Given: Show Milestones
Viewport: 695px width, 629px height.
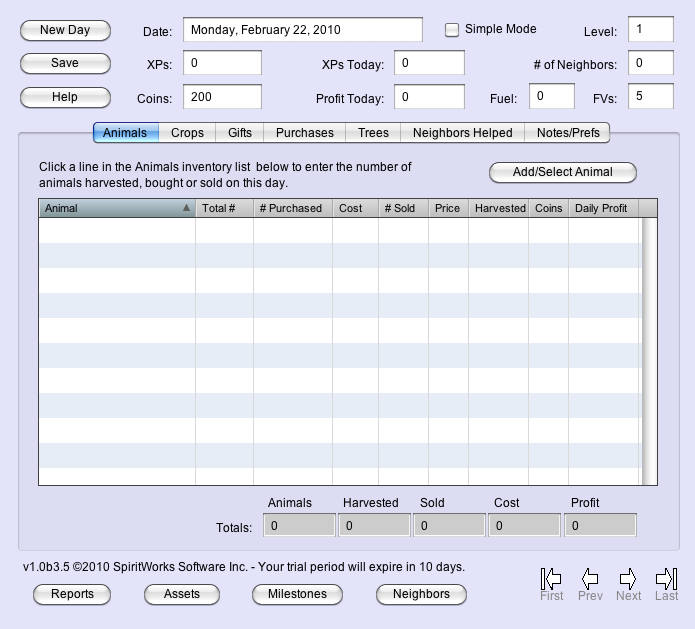Looking at the screenshot, I should [297, 594].
